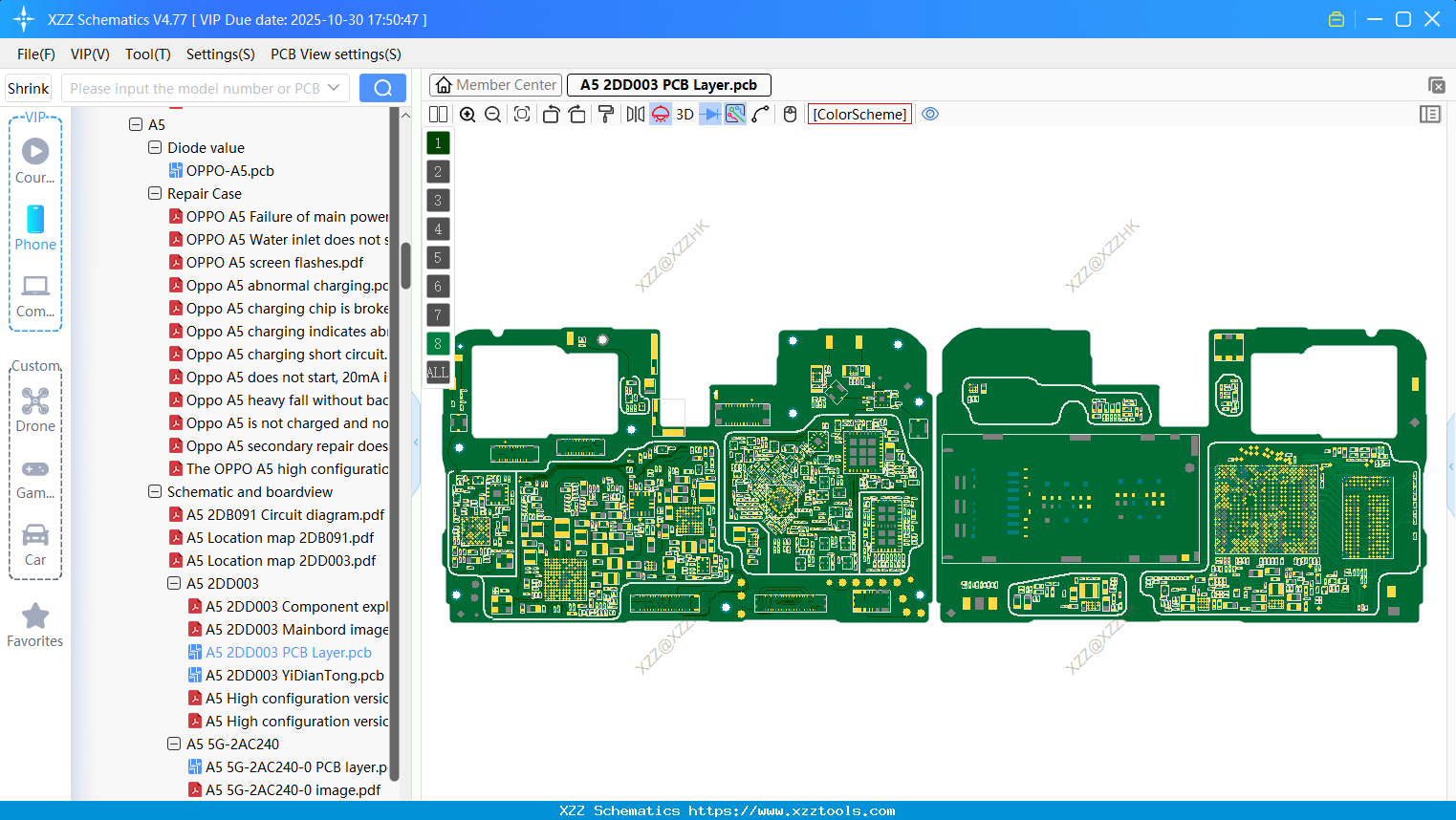Click the mouse settings icon
This screenshot has width=1456, height=820.
pos(790,115)
